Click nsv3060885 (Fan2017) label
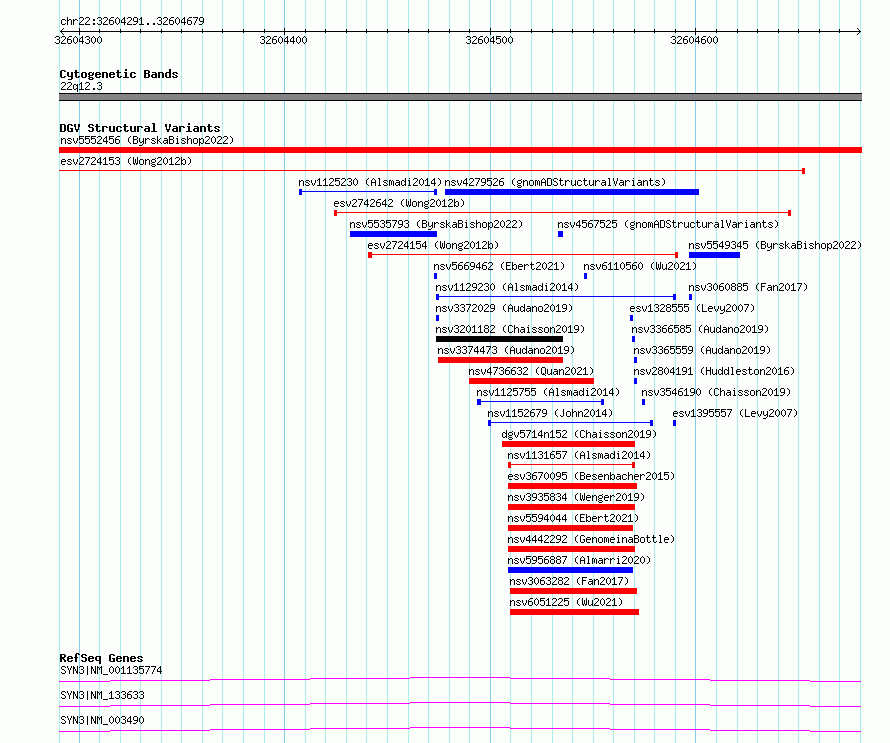The width and height of the screenshot is (890, 743). coord(748,287)
